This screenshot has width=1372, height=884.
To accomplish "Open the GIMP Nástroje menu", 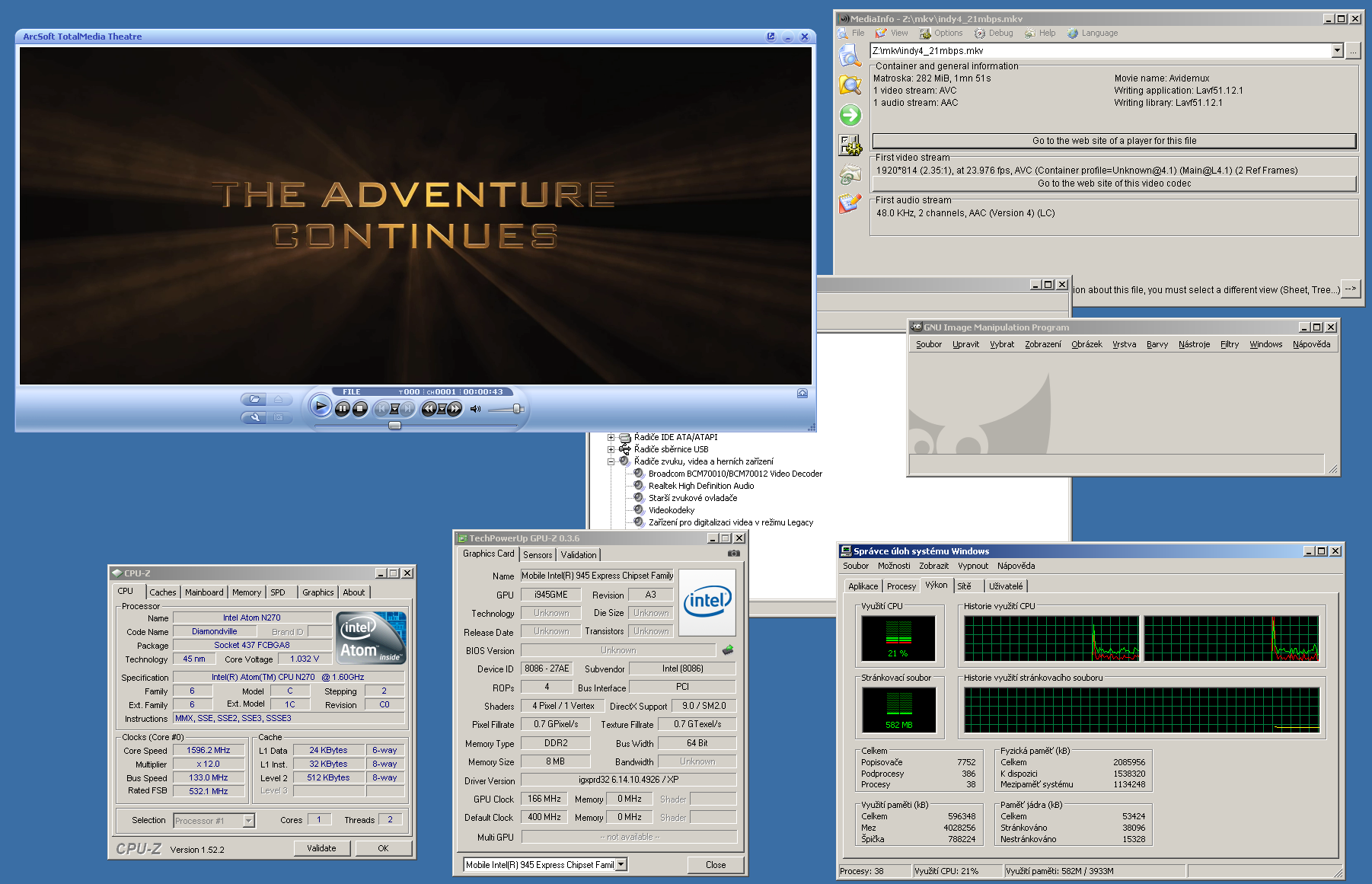I will coord(1194,344).
